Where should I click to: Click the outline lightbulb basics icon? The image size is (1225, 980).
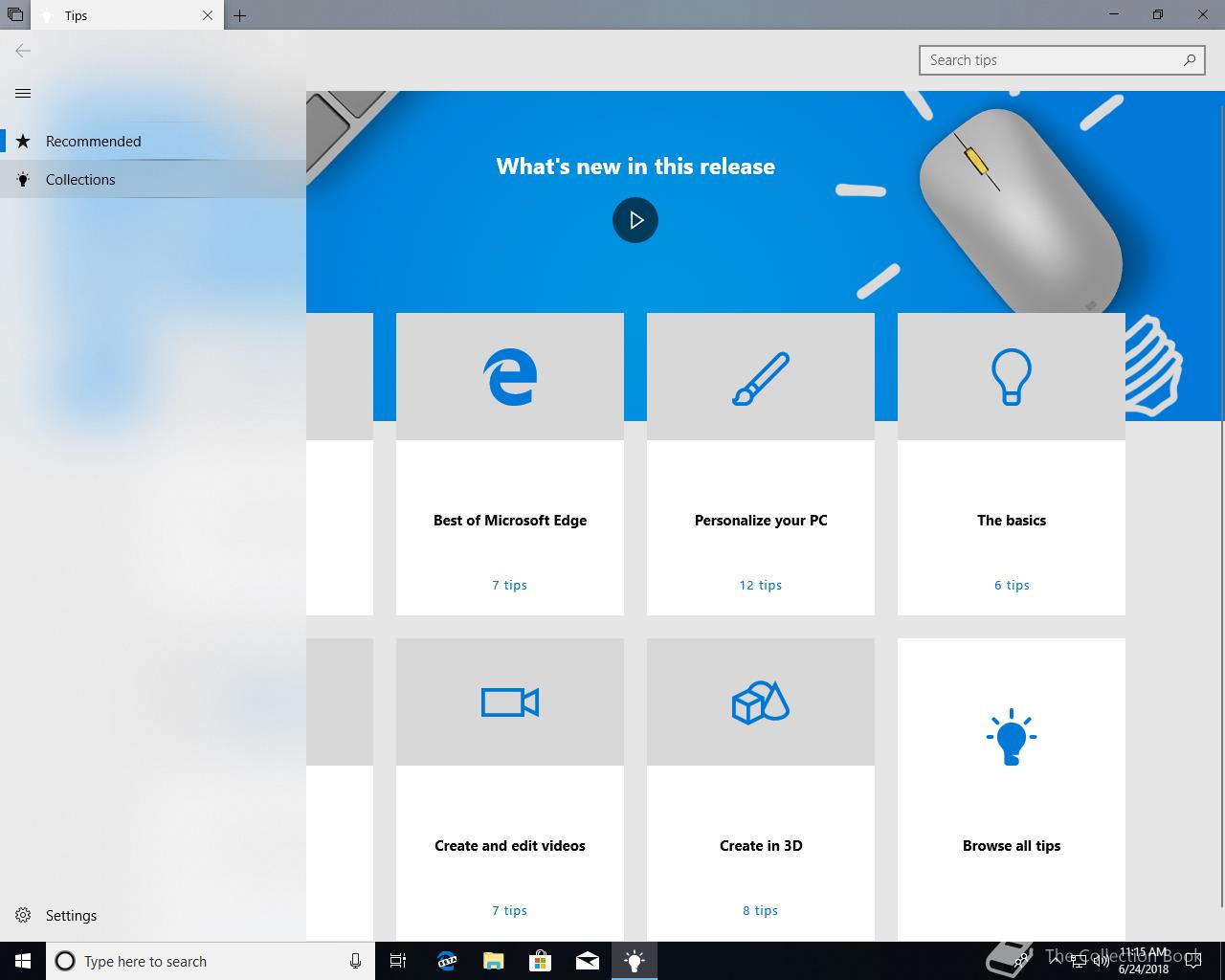tap(1012, 376)
